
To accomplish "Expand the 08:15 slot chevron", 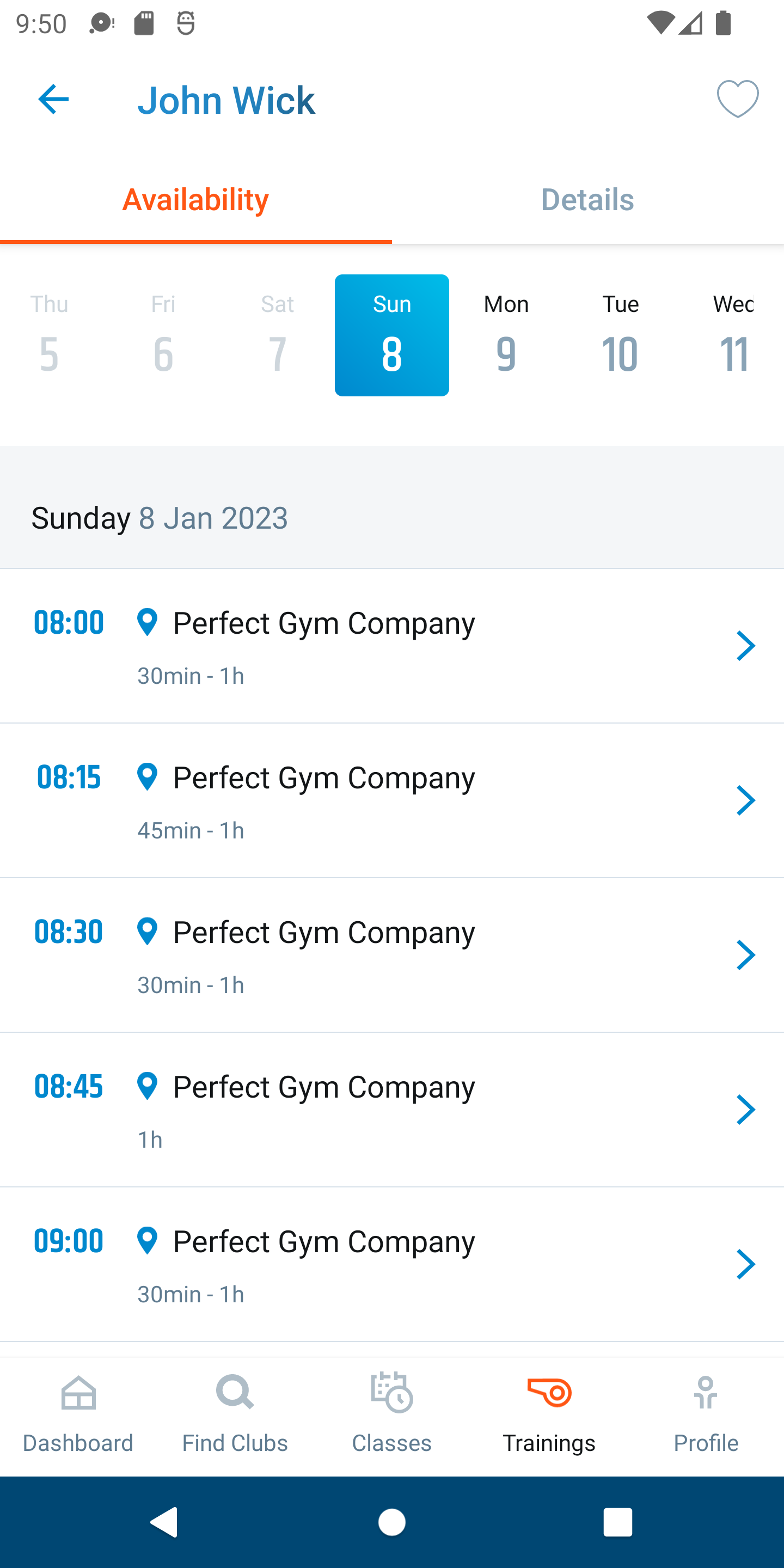I will tap(745, 800).
